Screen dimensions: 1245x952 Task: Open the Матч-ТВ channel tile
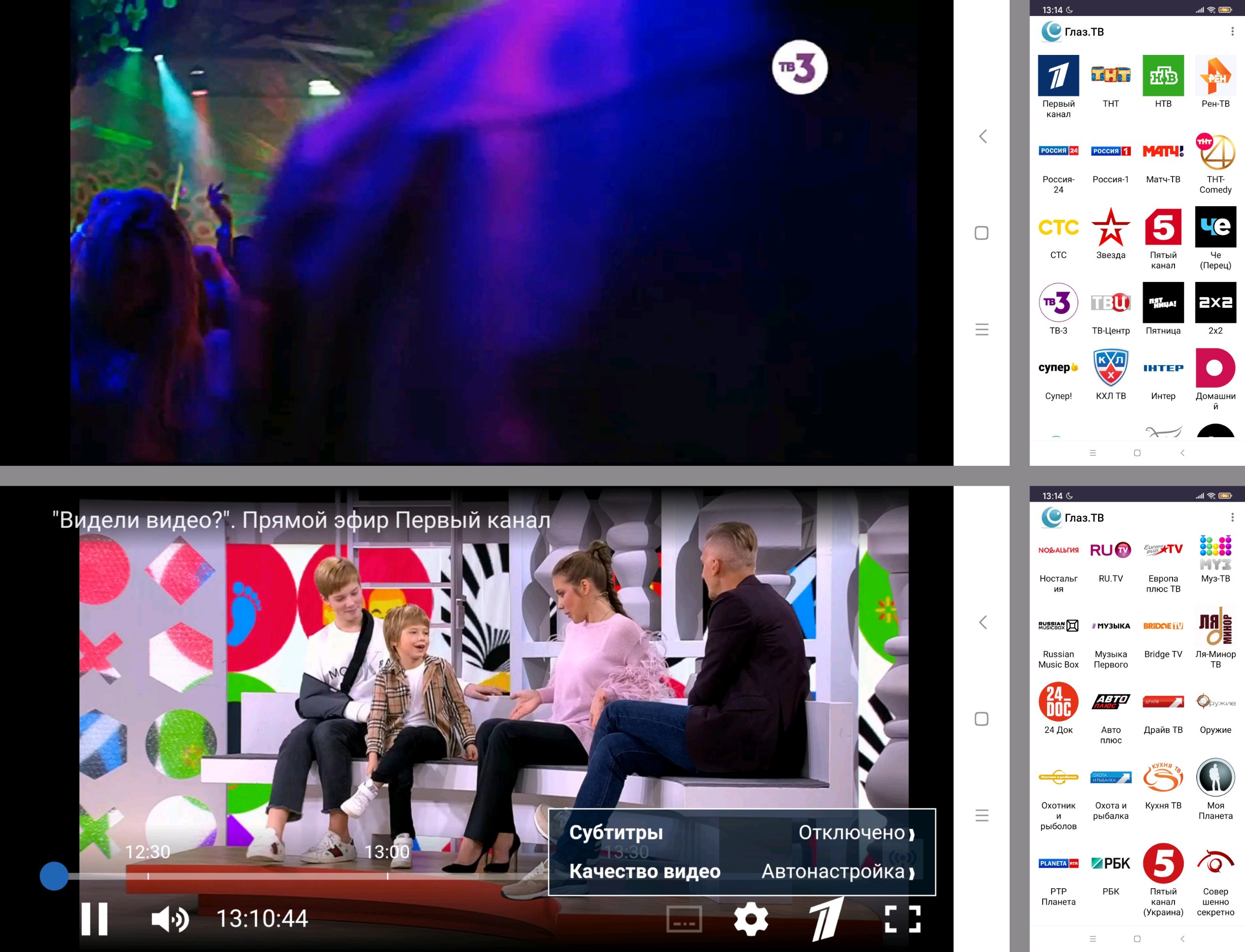pos(1163,163)
